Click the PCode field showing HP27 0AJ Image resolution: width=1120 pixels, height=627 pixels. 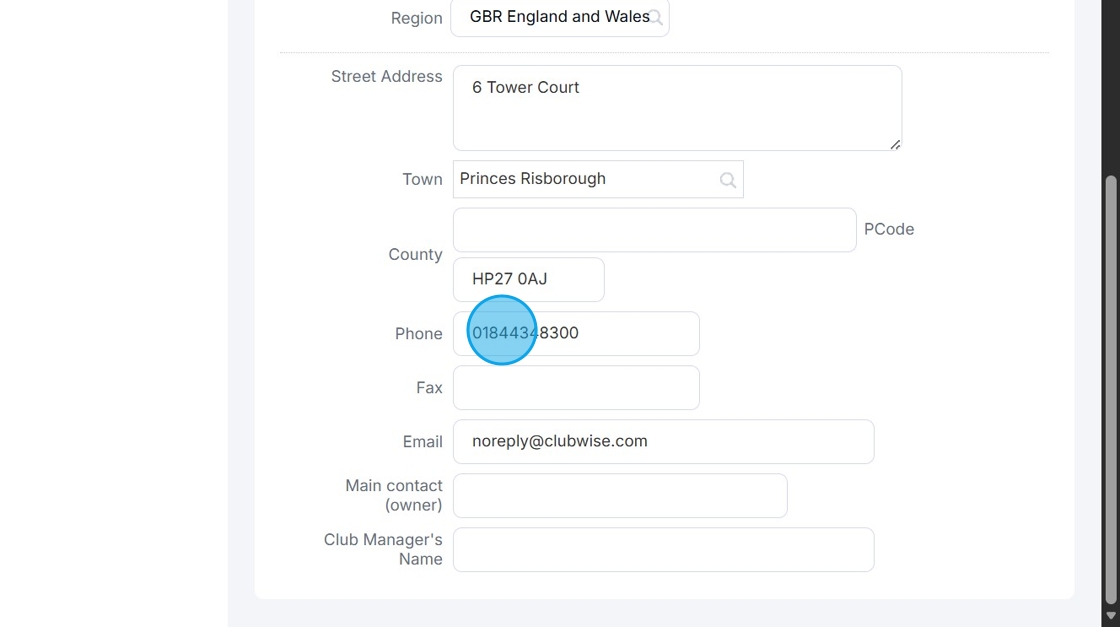click(x=528, y=279)
